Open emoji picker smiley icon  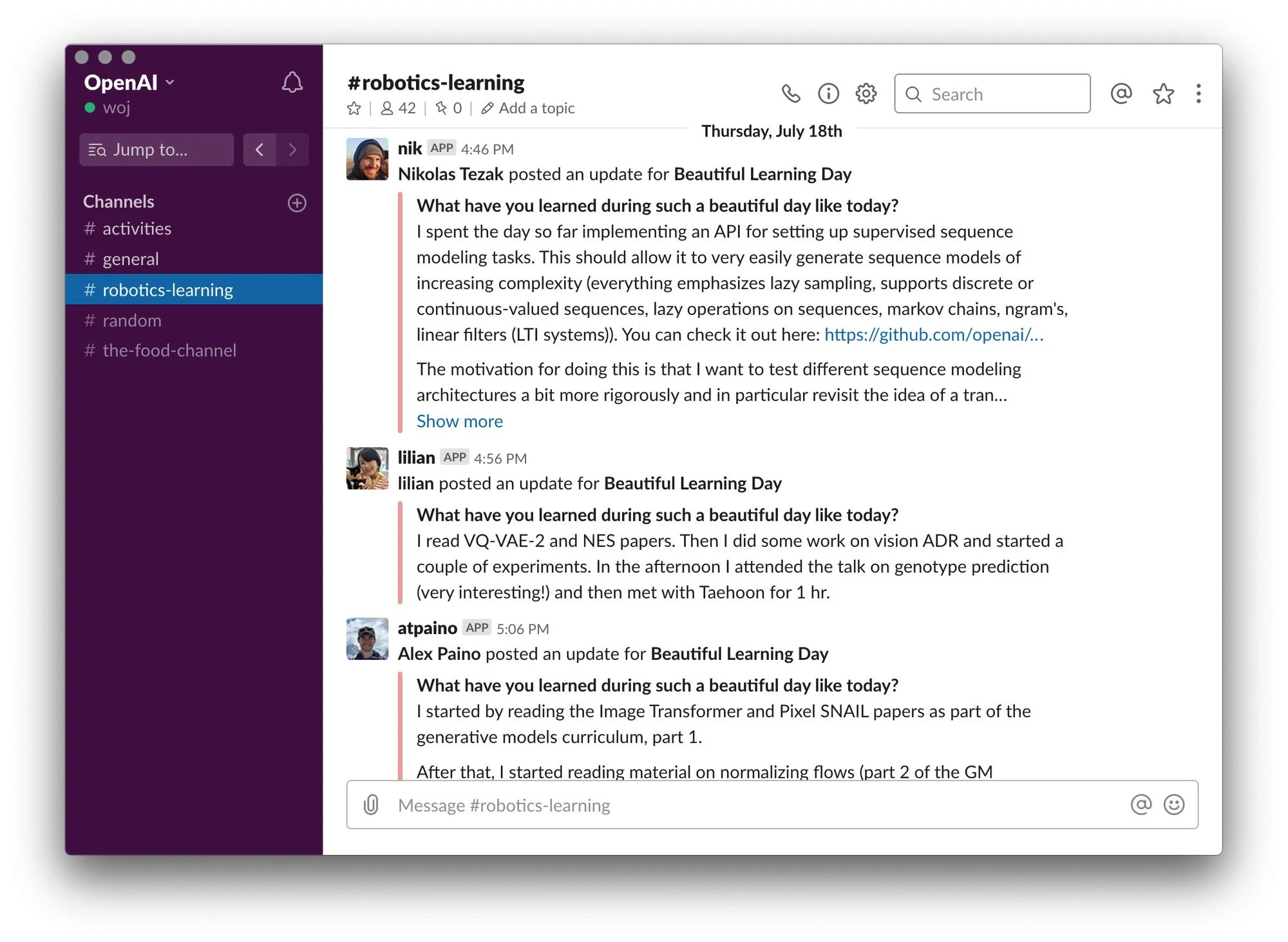coord(1174,804)
